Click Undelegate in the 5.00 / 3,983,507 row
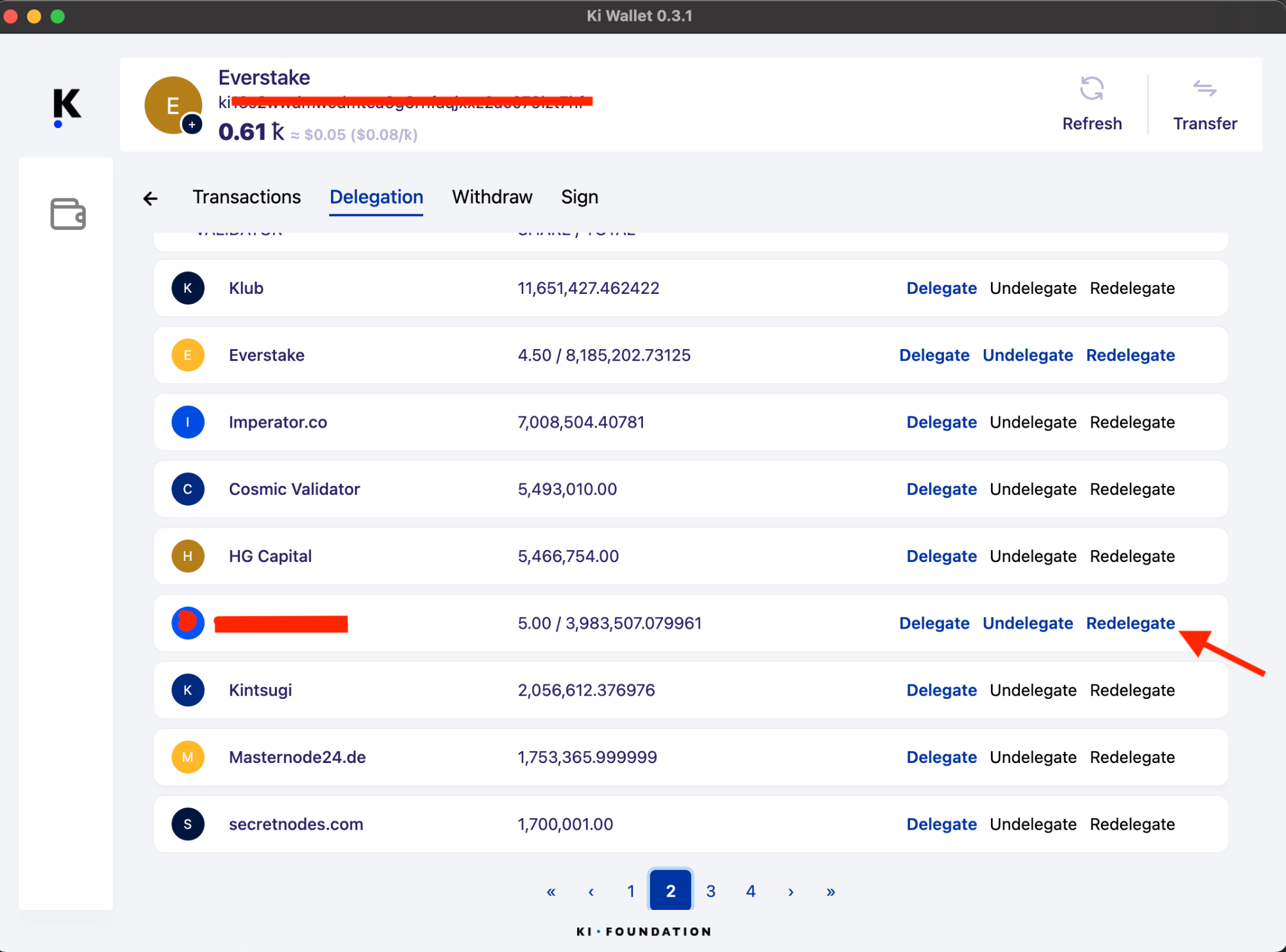Viewport: 1286px width, 952px height. coord(1028,623)
